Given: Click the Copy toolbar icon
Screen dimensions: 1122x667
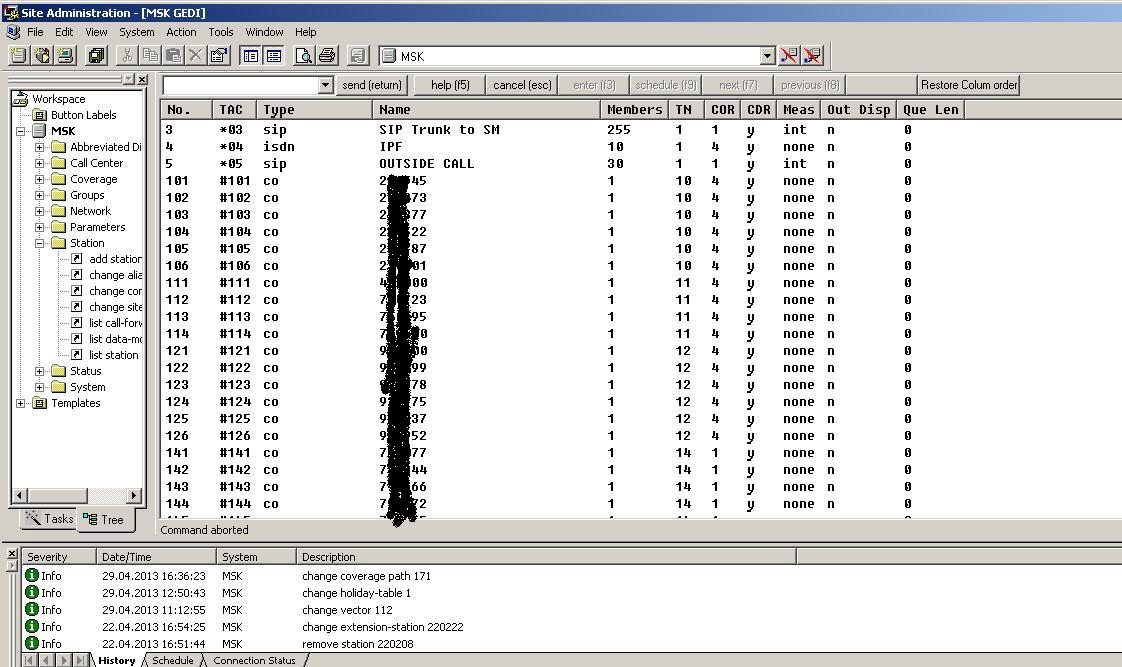Looking at the screenshot, I should click(x=150, y=56).
